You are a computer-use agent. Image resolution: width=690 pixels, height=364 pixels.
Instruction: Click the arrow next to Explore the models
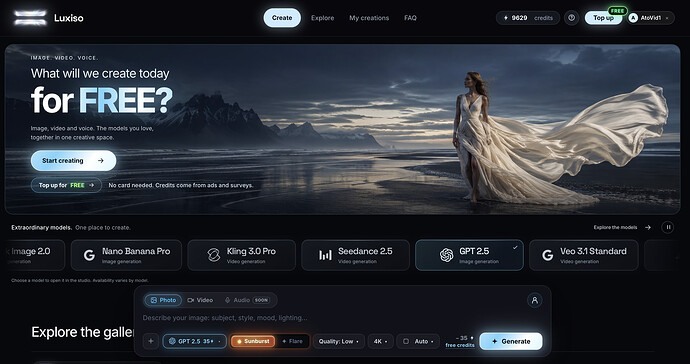point(648,228)
